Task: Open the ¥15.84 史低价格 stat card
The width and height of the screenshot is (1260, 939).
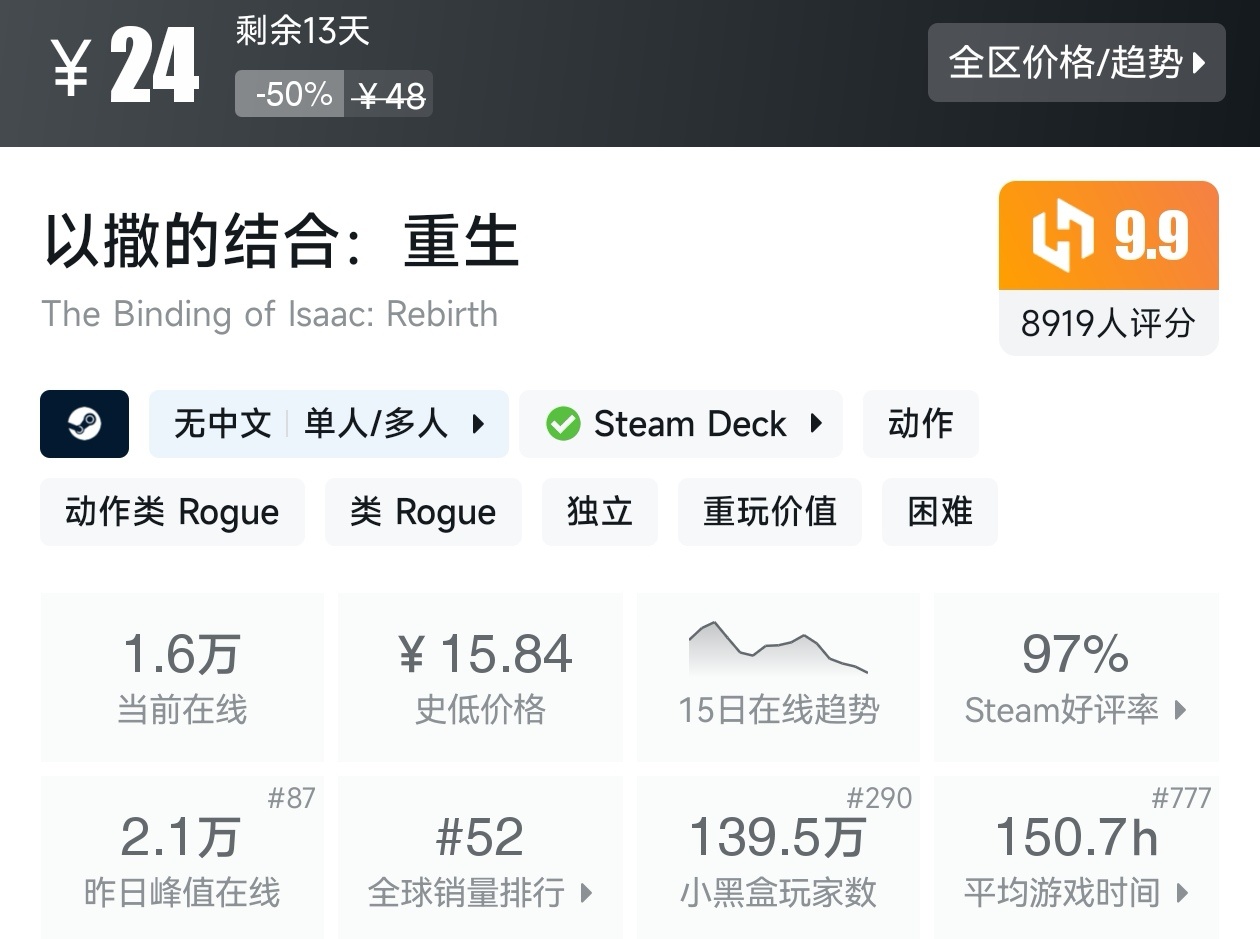Action: click(x=480, y=676)
